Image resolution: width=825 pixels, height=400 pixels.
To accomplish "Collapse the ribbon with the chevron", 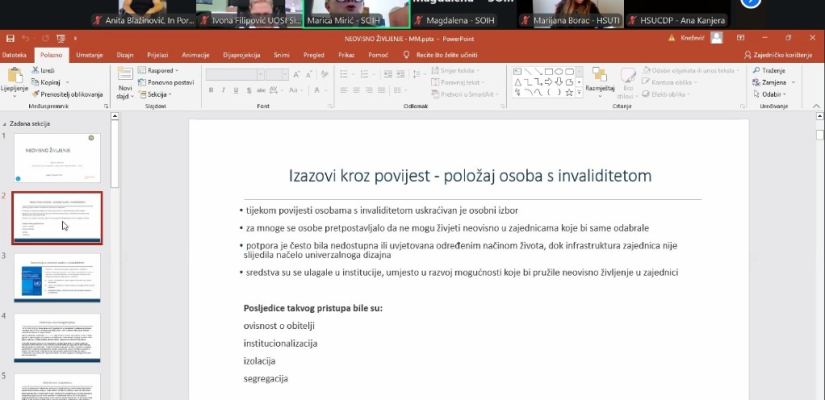I will 817,106.
